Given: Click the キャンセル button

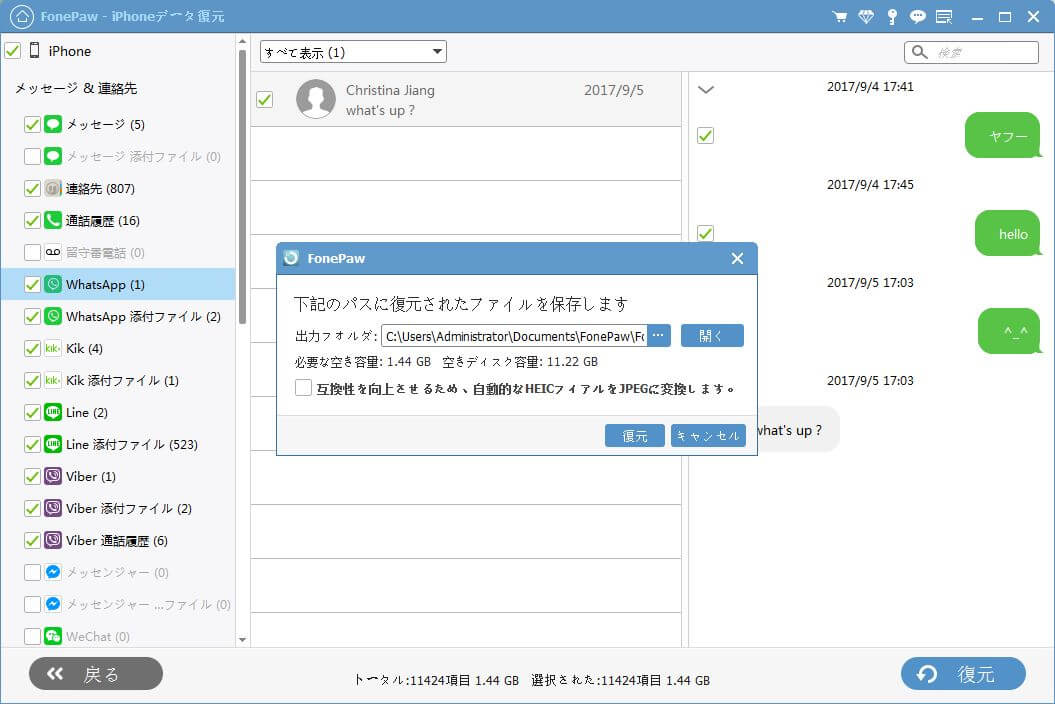Looking at the screenshot, I should click(708, 435).
